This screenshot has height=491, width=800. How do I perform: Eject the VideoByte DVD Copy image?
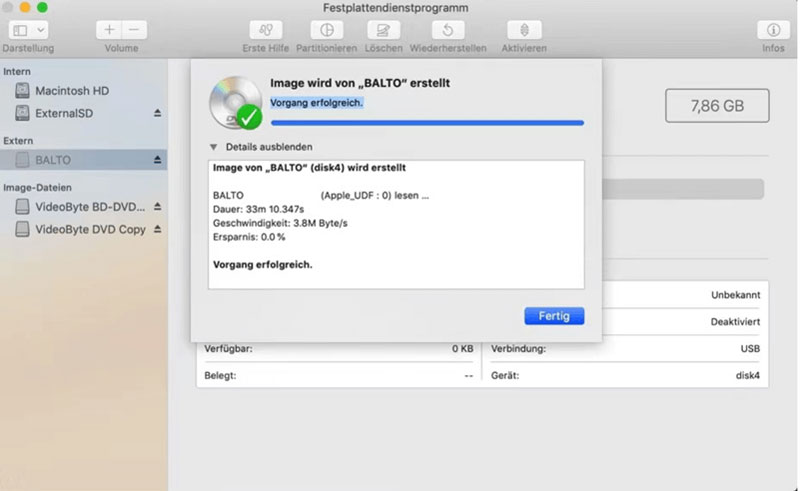click(157, 230)
